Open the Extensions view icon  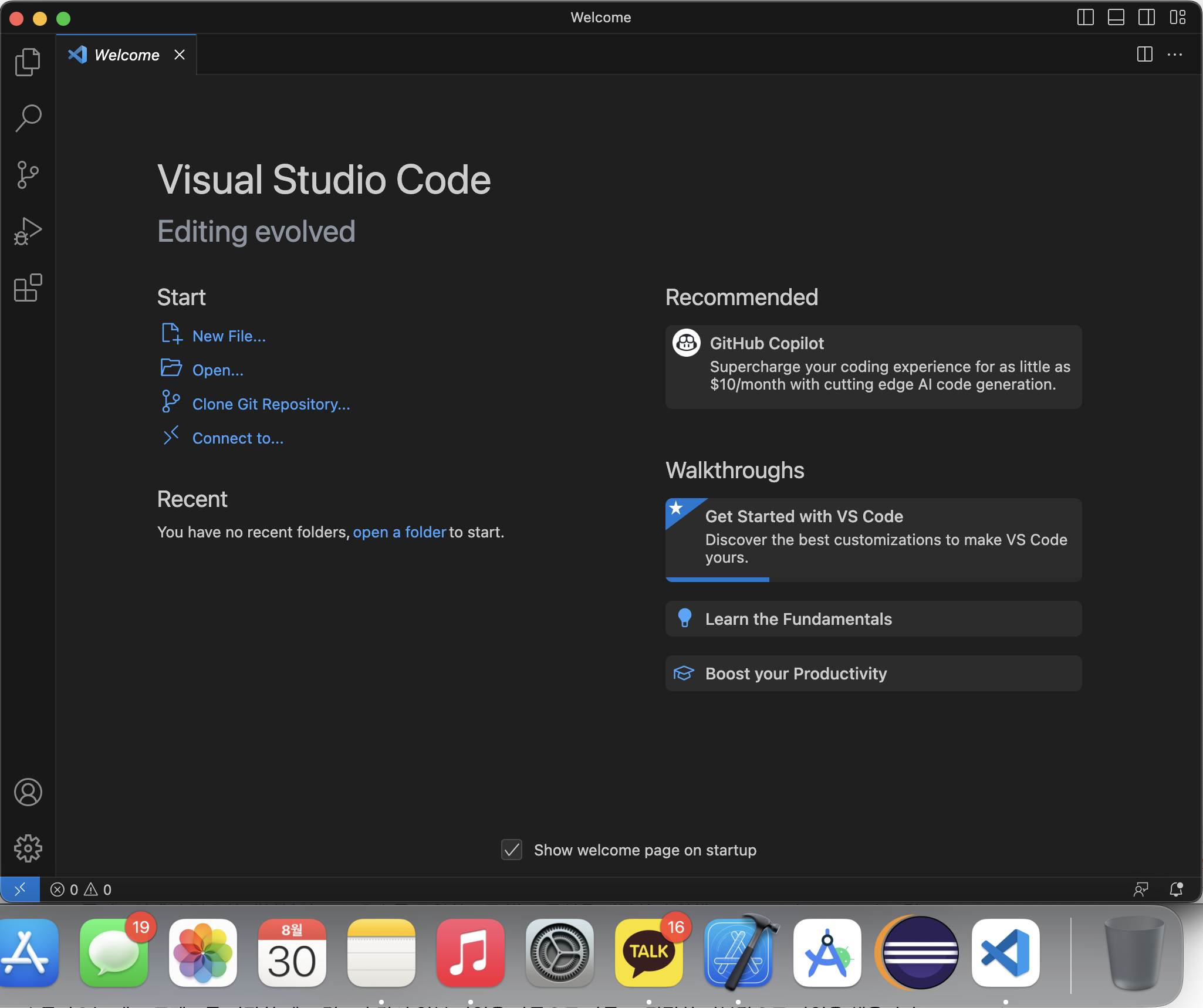tap(28, 288)
